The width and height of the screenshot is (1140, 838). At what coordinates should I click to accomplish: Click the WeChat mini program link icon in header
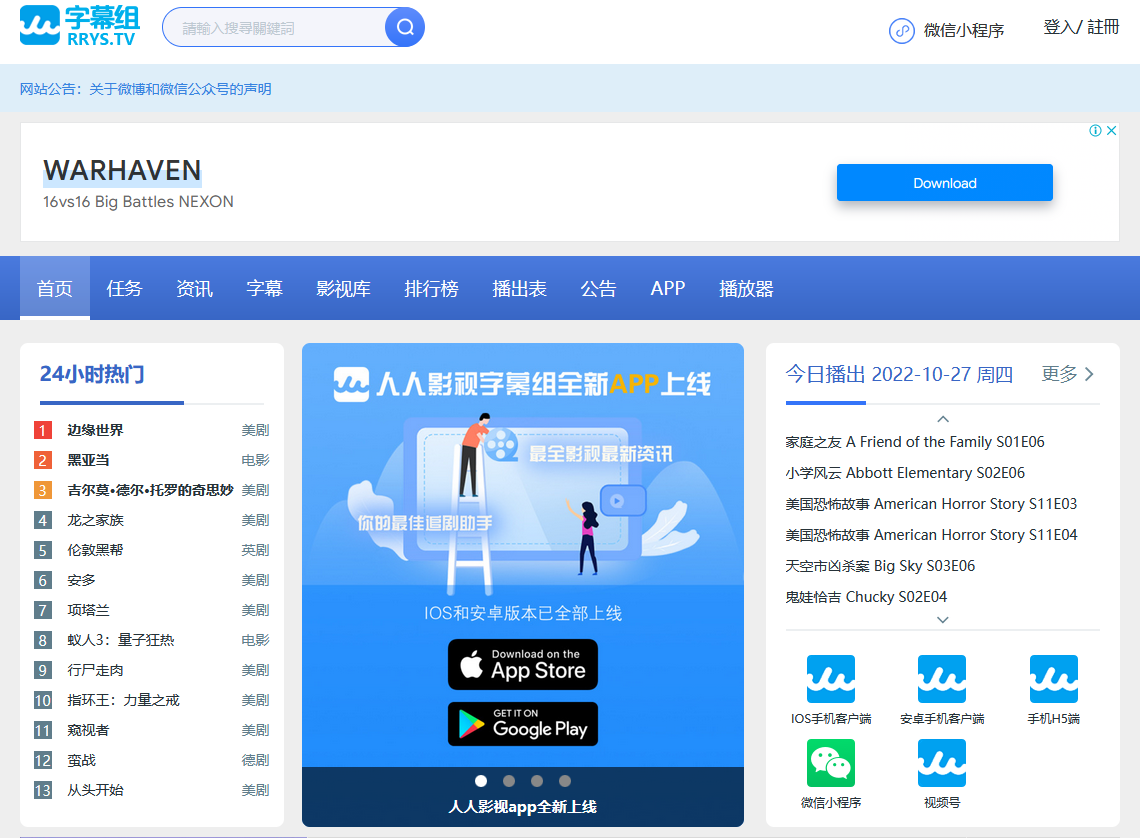point(902,31)
